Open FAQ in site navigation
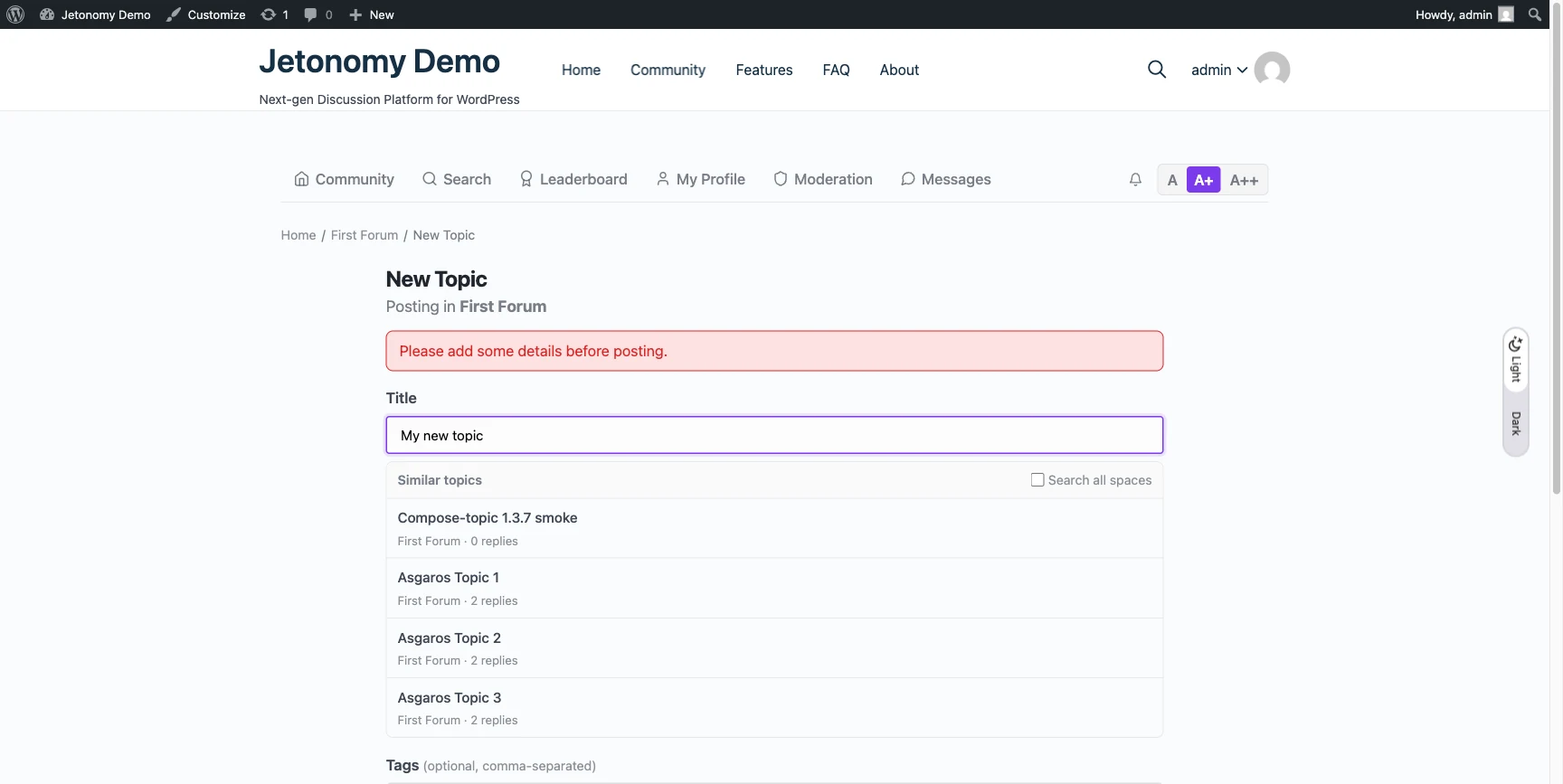The width and height of the screenshot is (1563, 784). coord(836,70)
